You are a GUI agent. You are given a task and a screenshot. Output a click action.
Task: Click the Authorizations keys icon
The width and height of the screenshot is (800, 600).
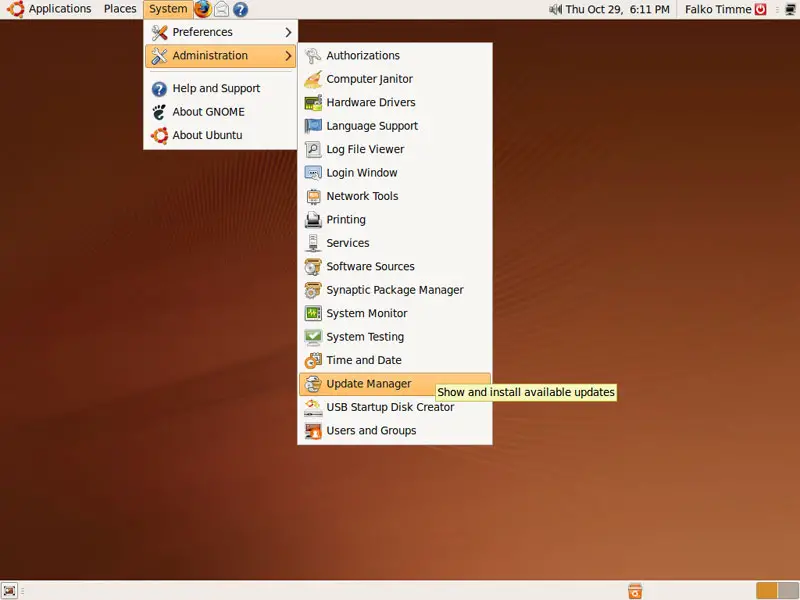click(313, 56)
